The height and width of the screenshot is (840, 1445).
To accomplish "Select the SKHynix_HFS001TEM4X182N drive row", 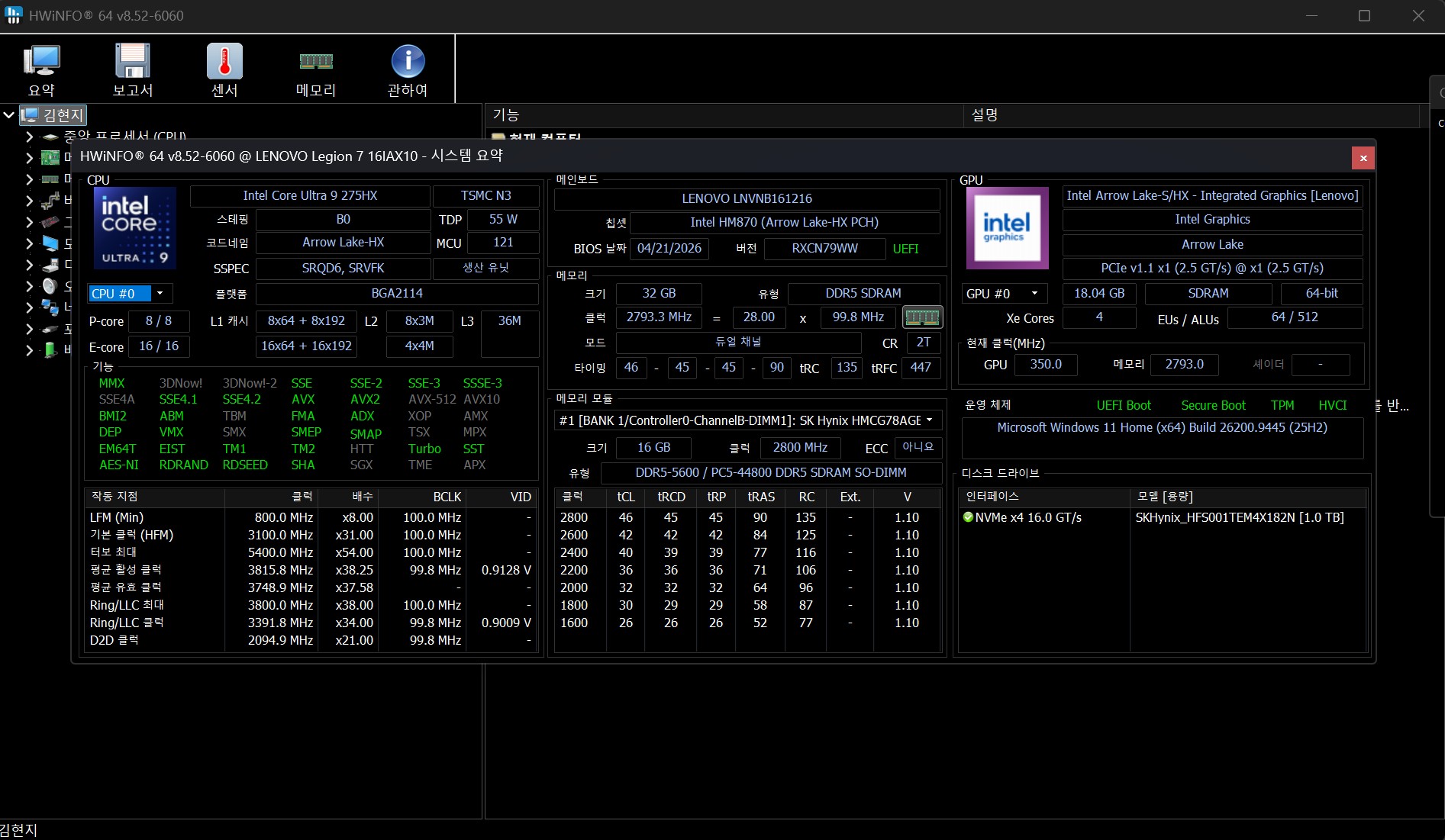I will (1162, 517).
